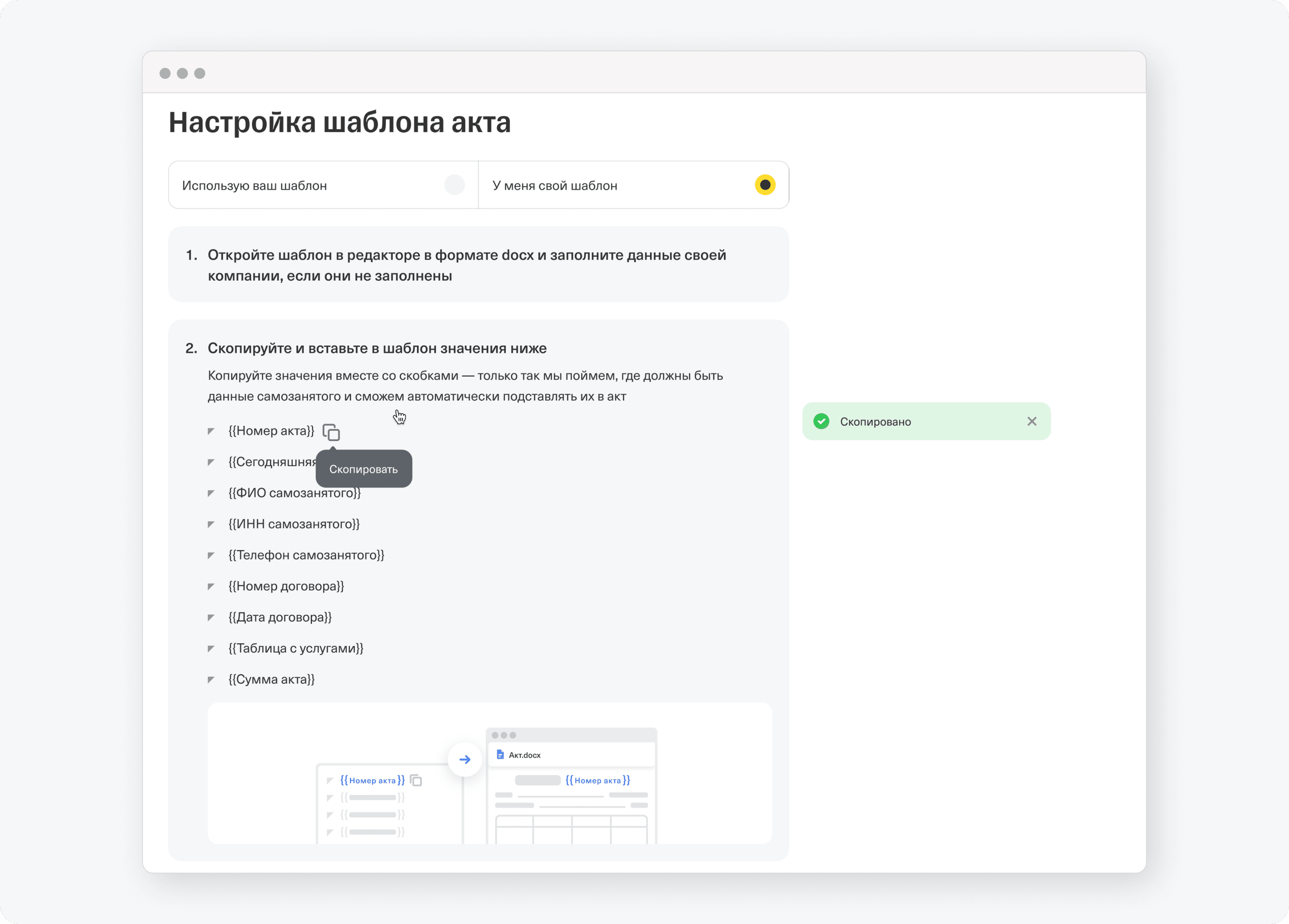Click the Скопировать tooltip

click(x=364, y=470)
